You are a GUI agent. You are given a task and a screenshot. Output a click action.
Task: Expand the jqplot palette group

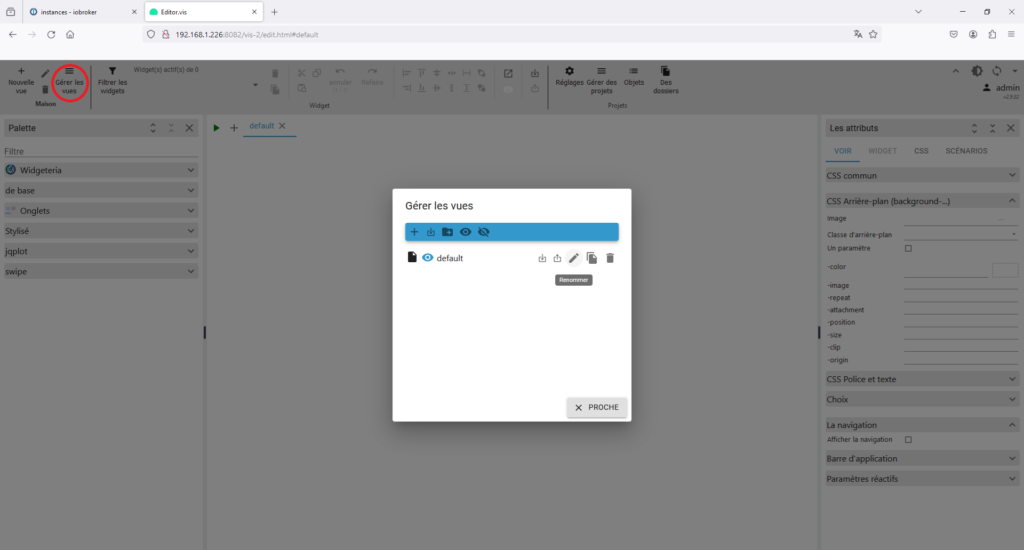(x=101, y=251)
